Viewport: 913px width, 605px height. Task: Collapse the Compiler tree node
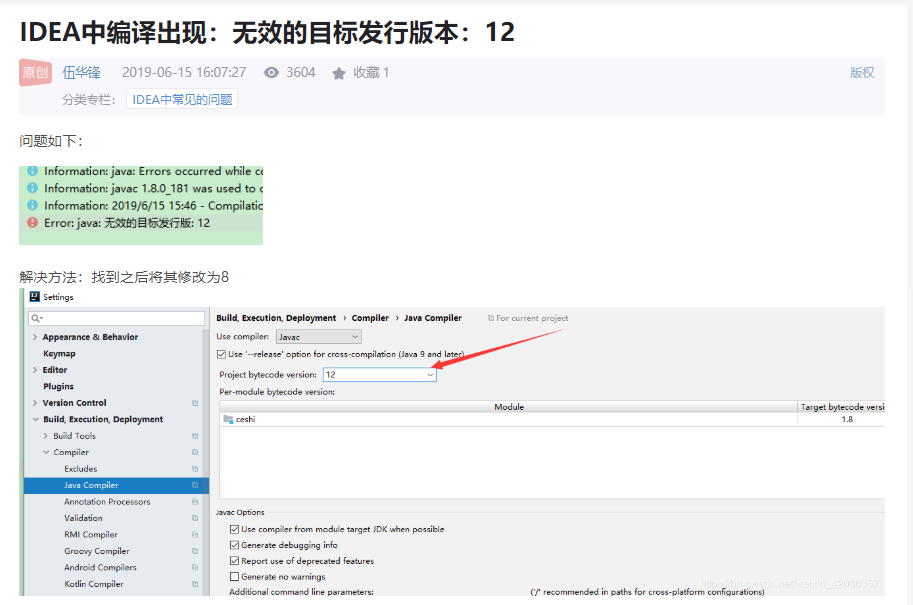coord(46,452)
